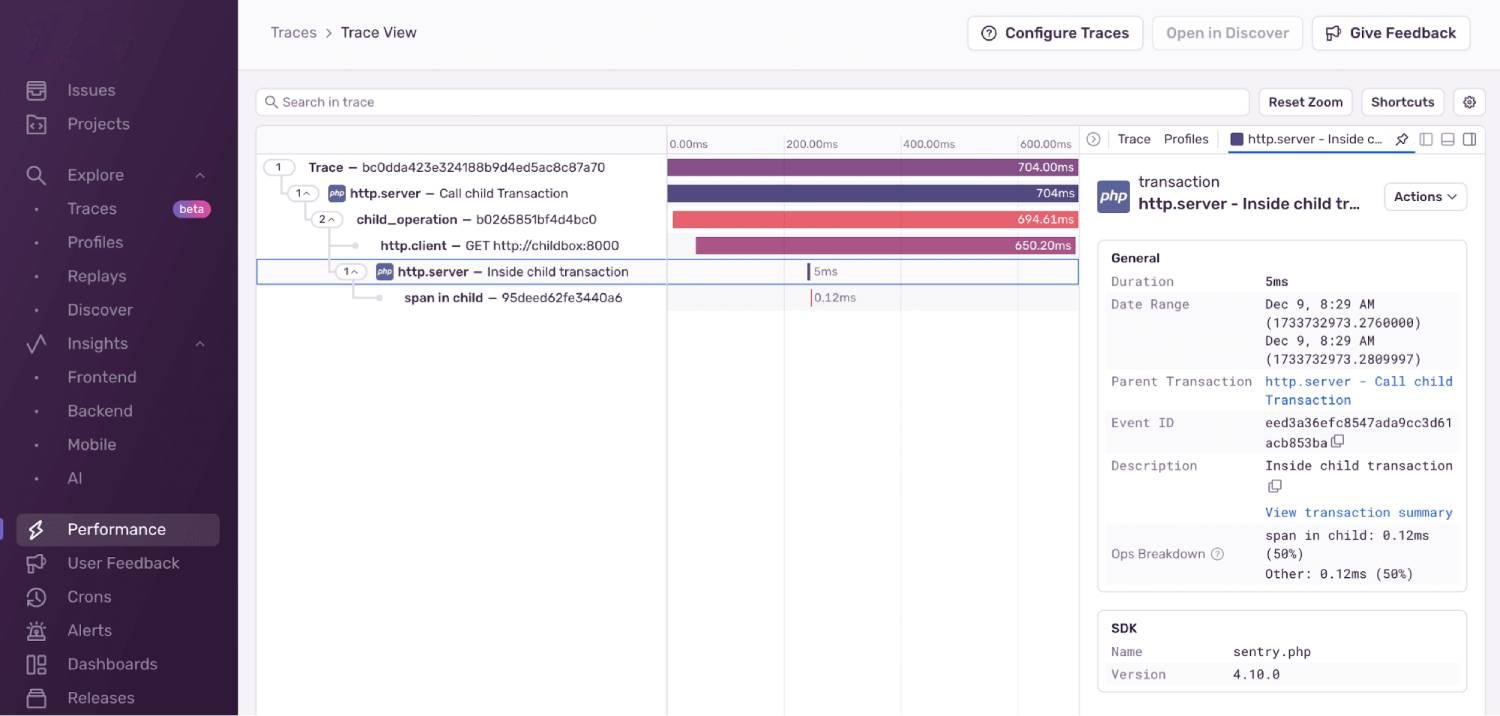The width and height of the screenshot is (1500, 716).
Task: Switch drawer to bottom layout
Action: pyautogui.click(x=1447, y=139)
